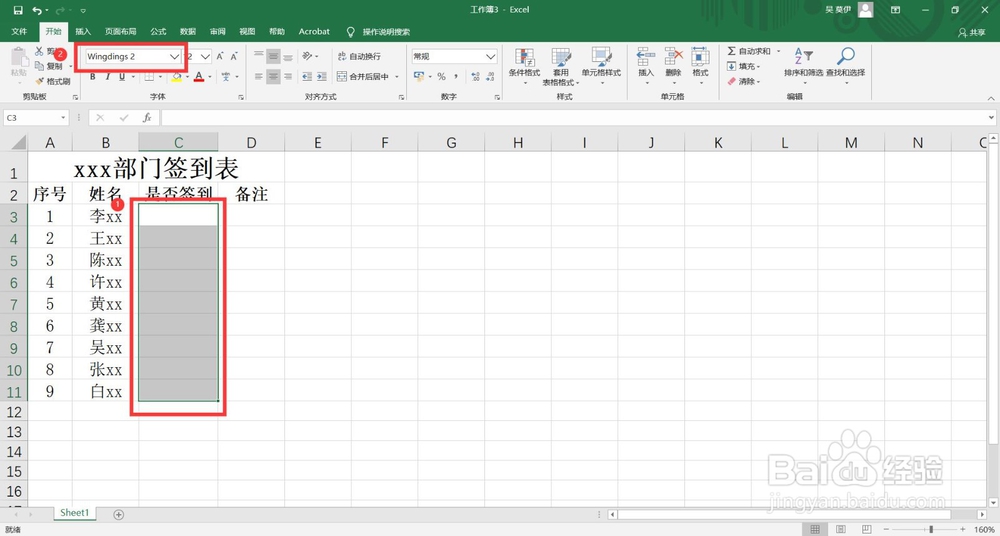Toggle Bold formatting
The image size is (1000, 536).
point(92,77)
